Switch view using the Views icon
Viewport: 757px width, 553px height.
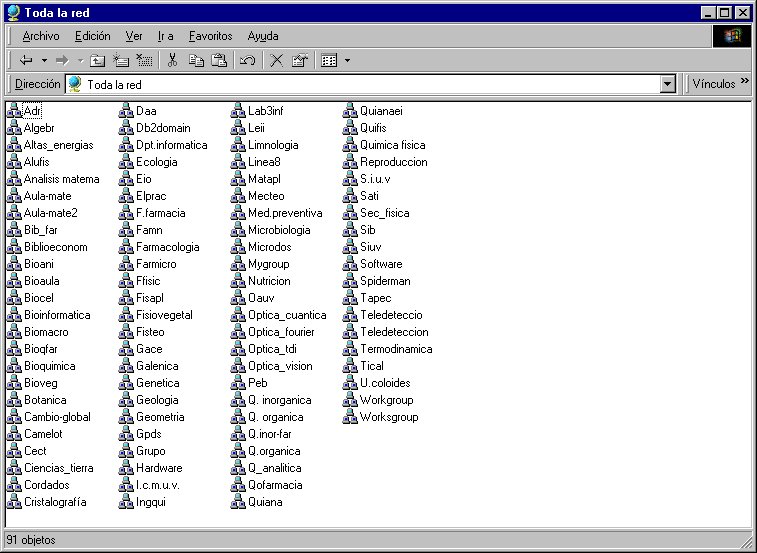329,60
